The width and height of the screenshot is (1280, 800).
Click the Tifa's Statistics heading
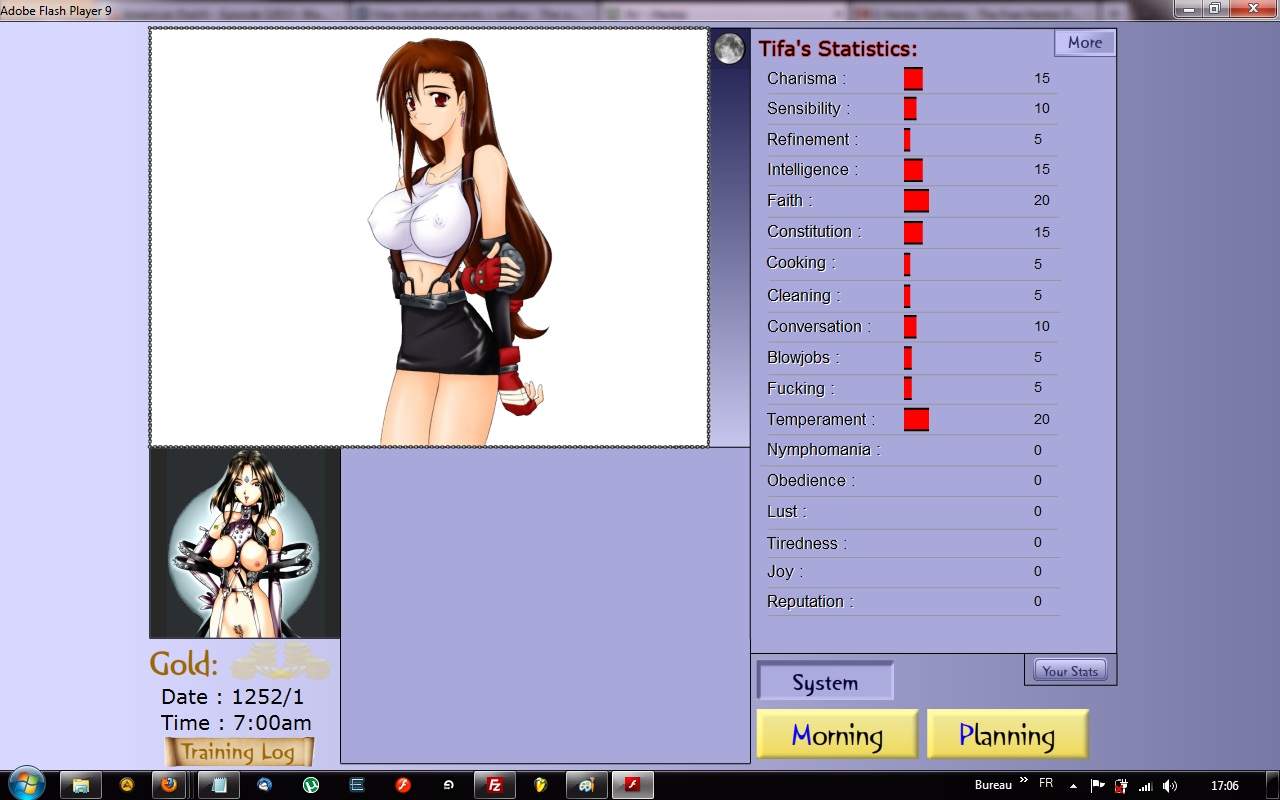coord(837,48)
